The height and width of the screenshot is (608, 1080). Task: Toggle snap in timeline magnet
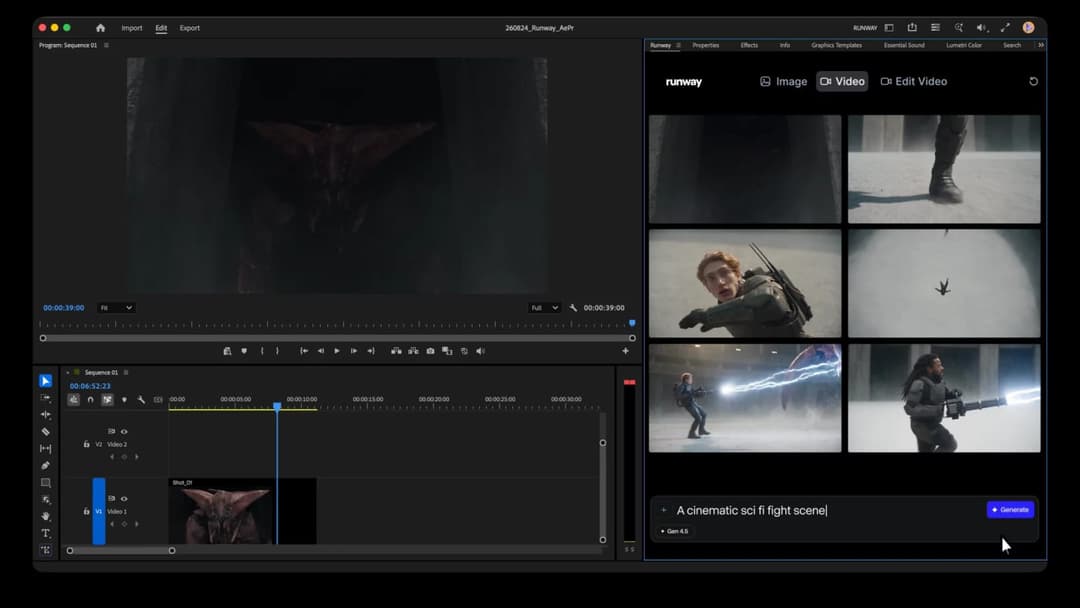tap(90, 399)
